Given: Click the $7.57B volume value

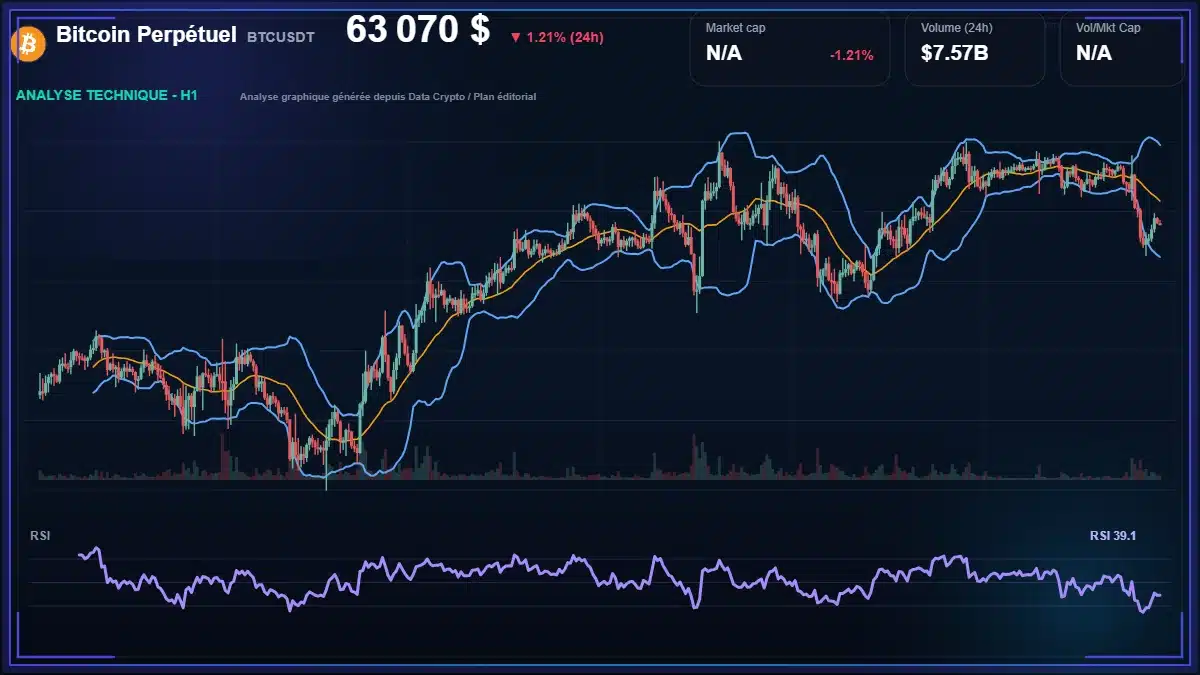Looking at the screenshot, I should [x=955, y=53].
